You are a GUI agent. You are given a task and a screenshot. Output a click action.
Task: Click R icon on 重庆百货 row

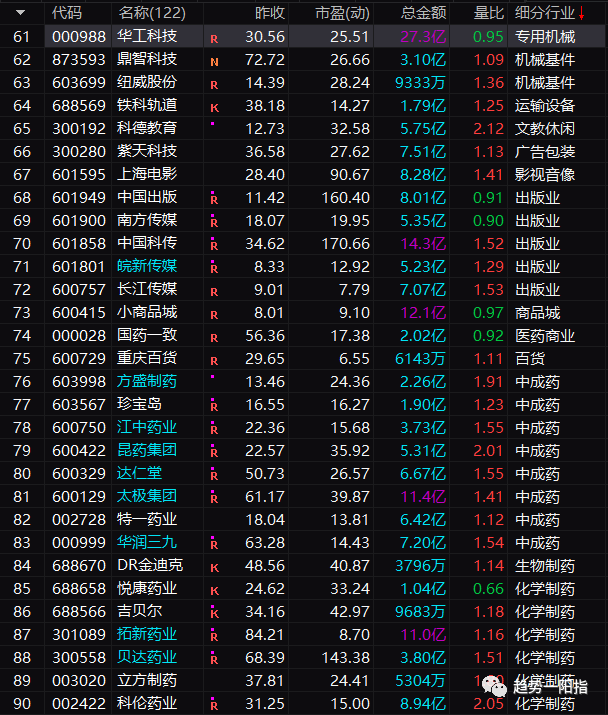pyautogui.click(x=214, y=361)
